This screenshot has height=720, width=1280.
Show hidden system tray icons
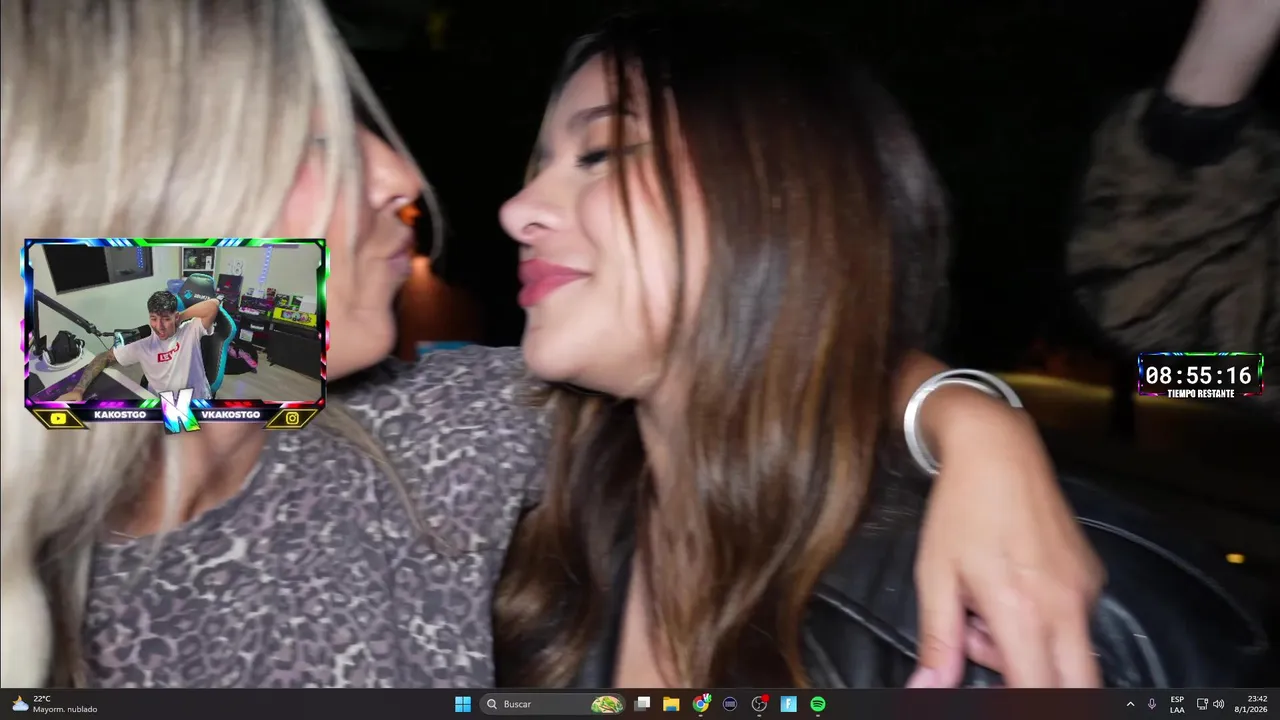point(1130,704)
